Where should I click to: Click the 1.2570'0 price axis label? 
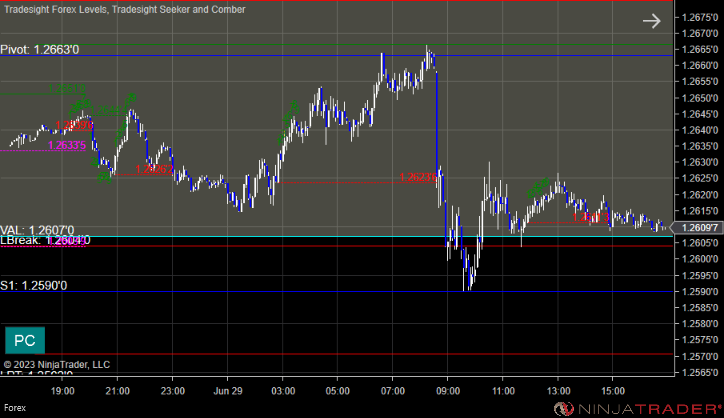[x=700, y=356]
